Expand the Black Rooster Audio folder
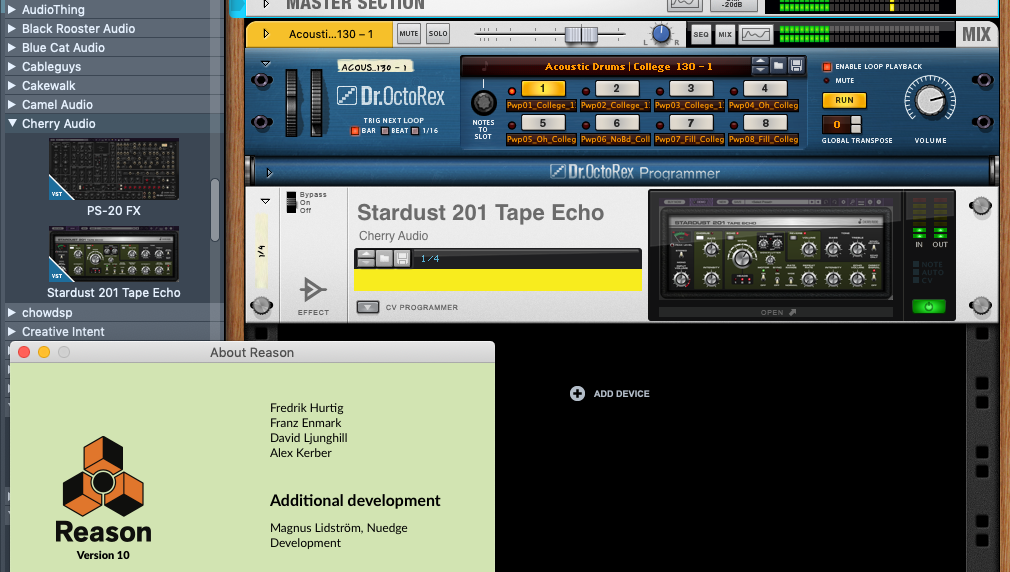The image size is (1010, 572). pos(12,28)
